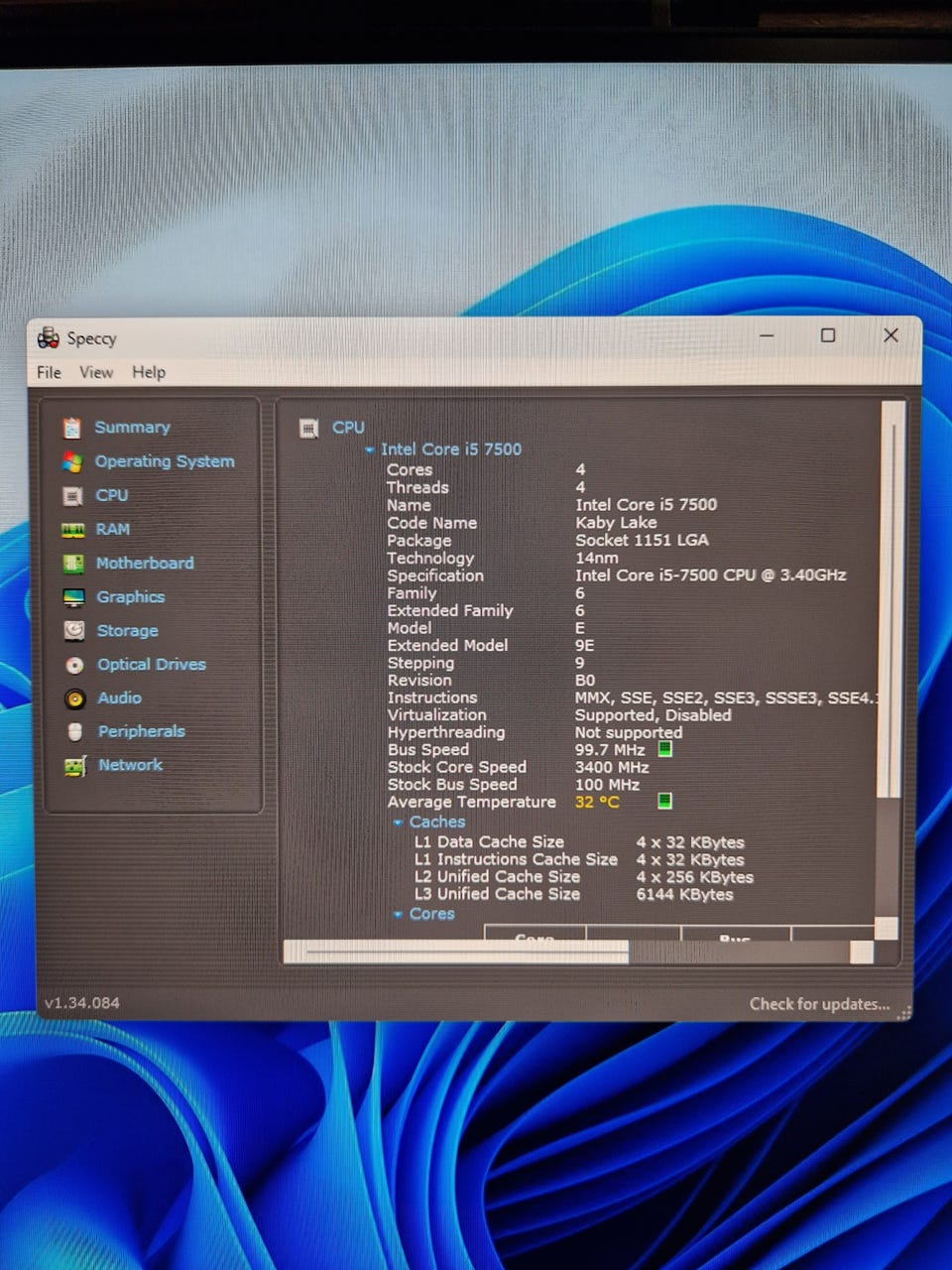Select the Storage drive icon
Image resolution: width=952 pixels, height=1270 pixels.
tap(74, 631)
